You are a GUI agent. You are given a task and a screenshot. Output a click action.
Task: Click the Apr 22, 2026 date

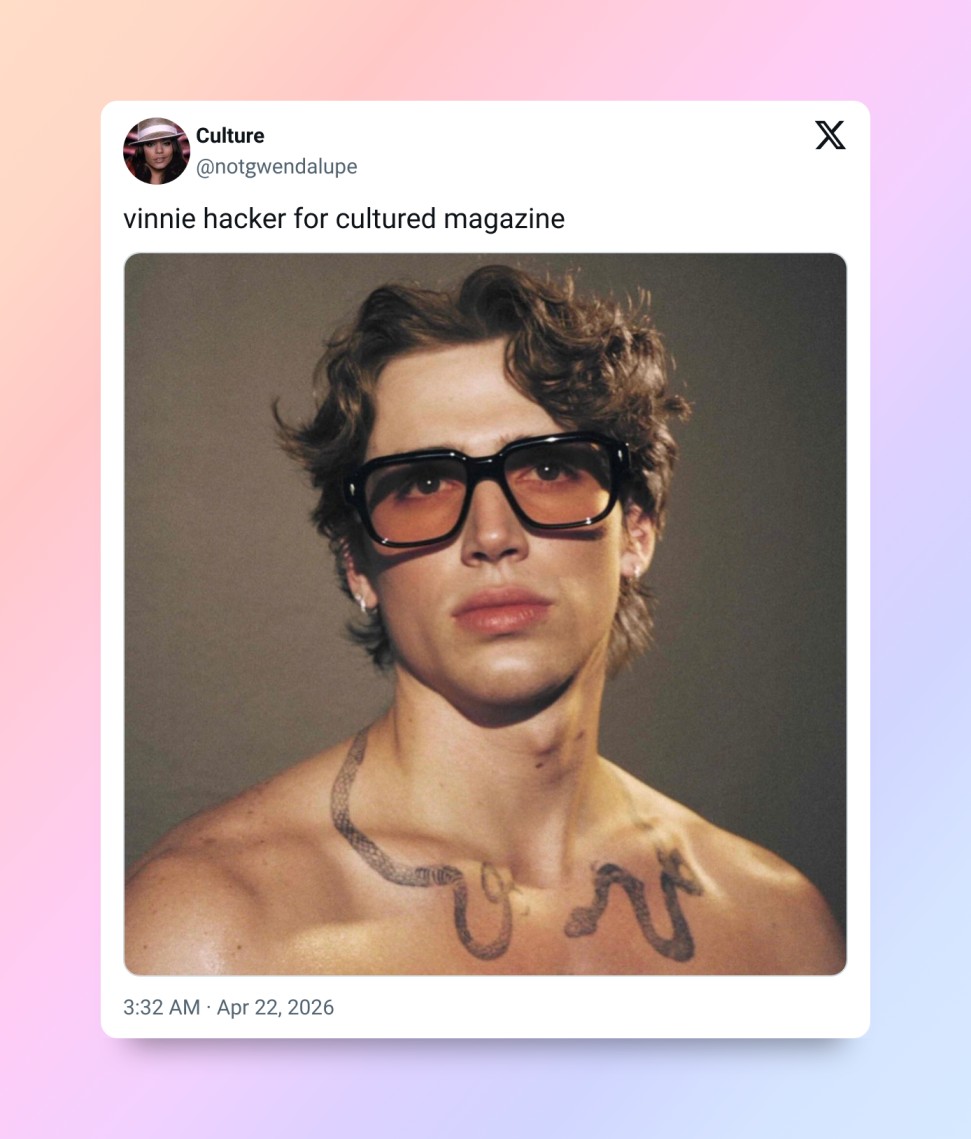tap(275, 1008)
